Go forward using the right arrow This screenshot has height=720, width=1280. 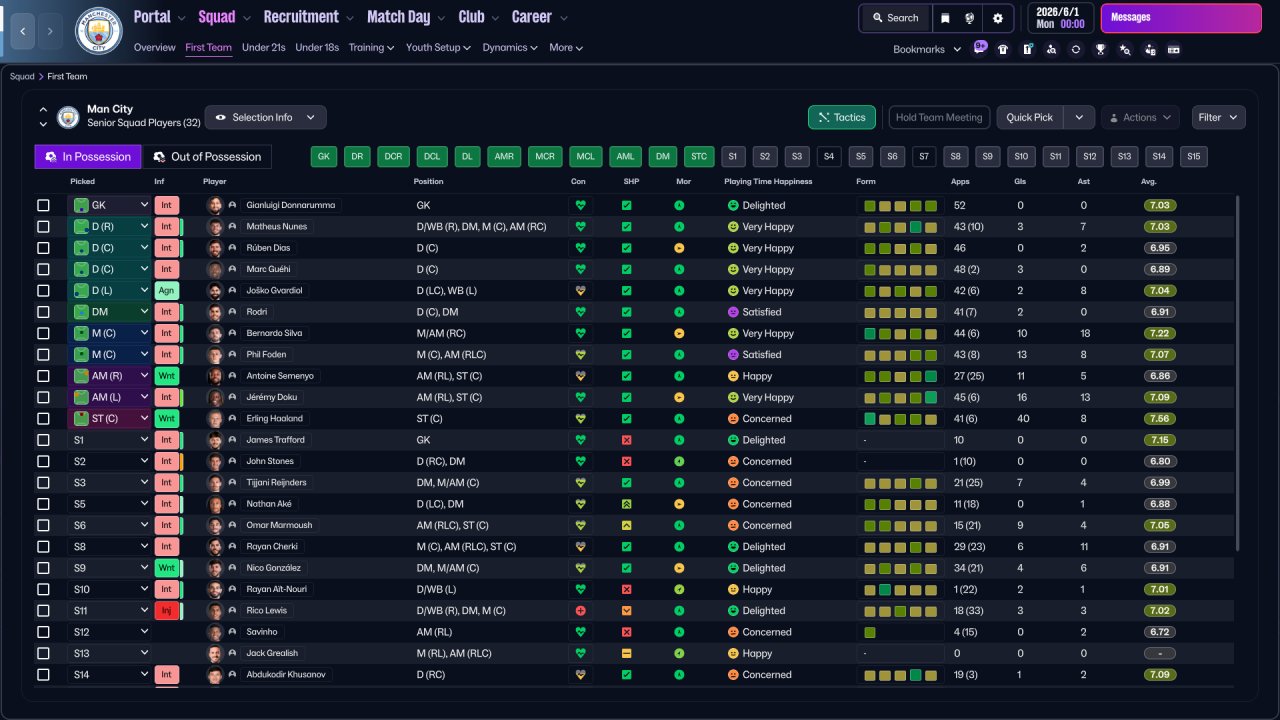[51, 31]
